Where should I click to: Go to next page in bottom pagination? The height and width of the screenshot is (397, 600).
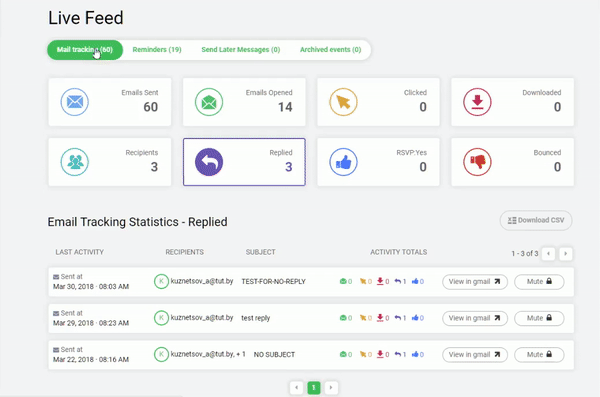[x=331, y=388]
